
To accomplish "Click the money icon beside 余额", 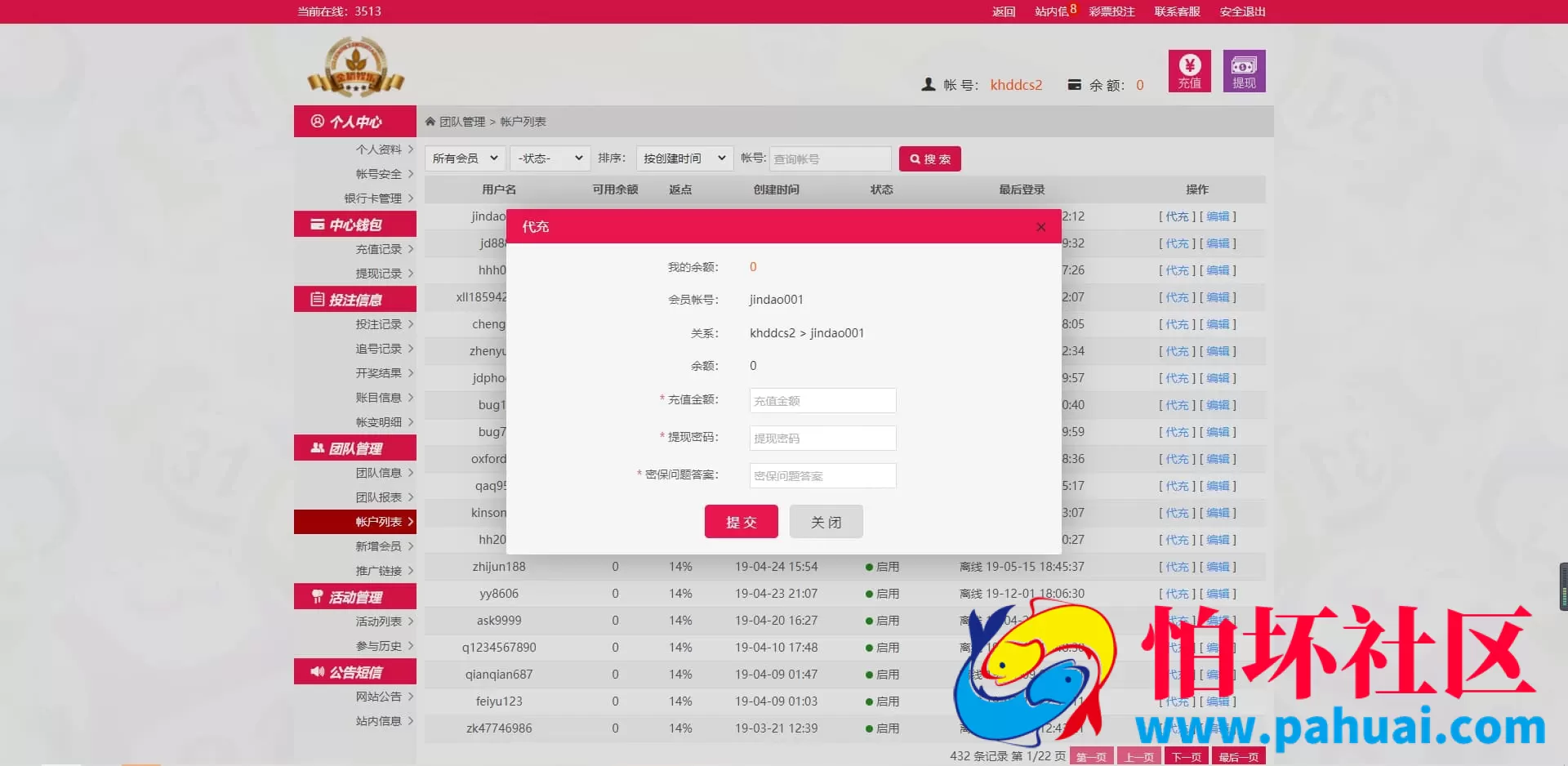I will (1074, 84).
